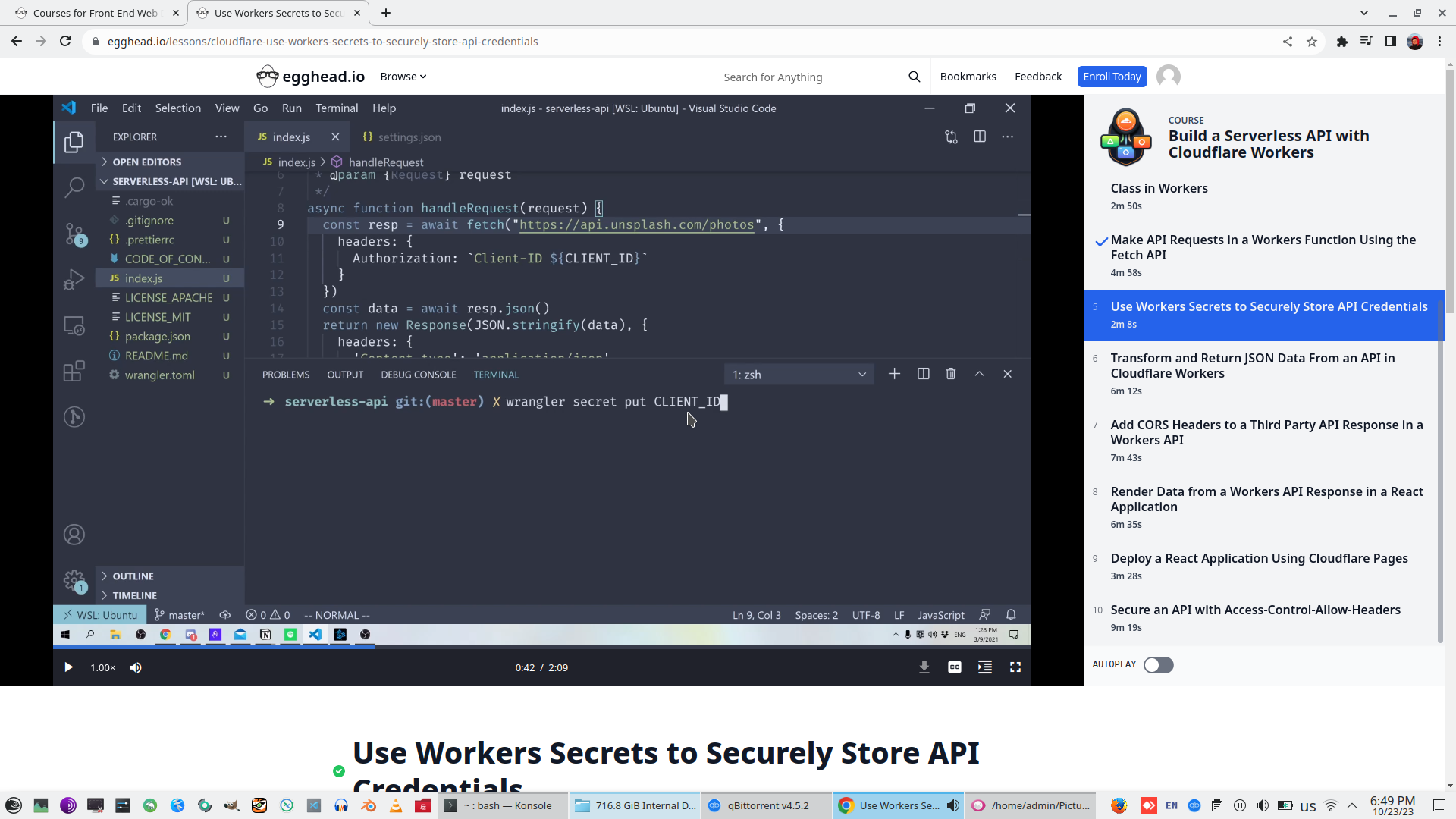The image size is (1456, 819).
Task: Open the user avatar profile icon
Action: click(1168, 77)
